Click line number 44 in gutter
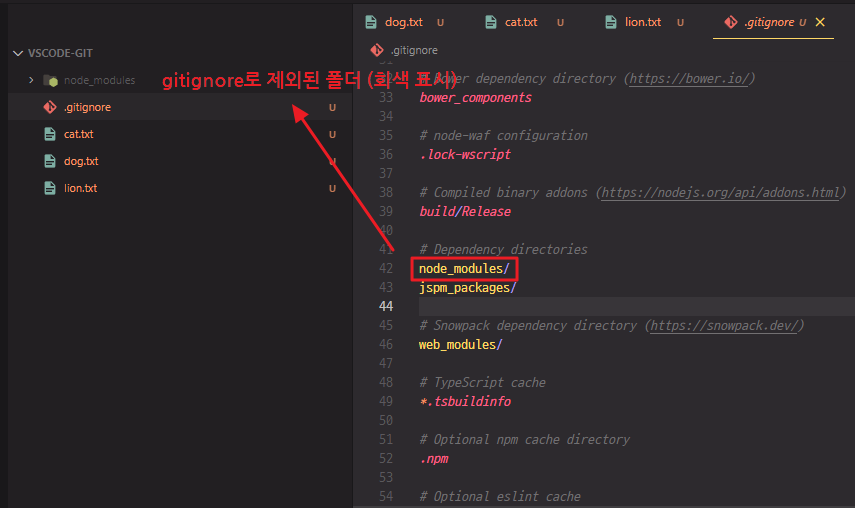The width and height of the screenshot is (855, 508). (386, 306)
